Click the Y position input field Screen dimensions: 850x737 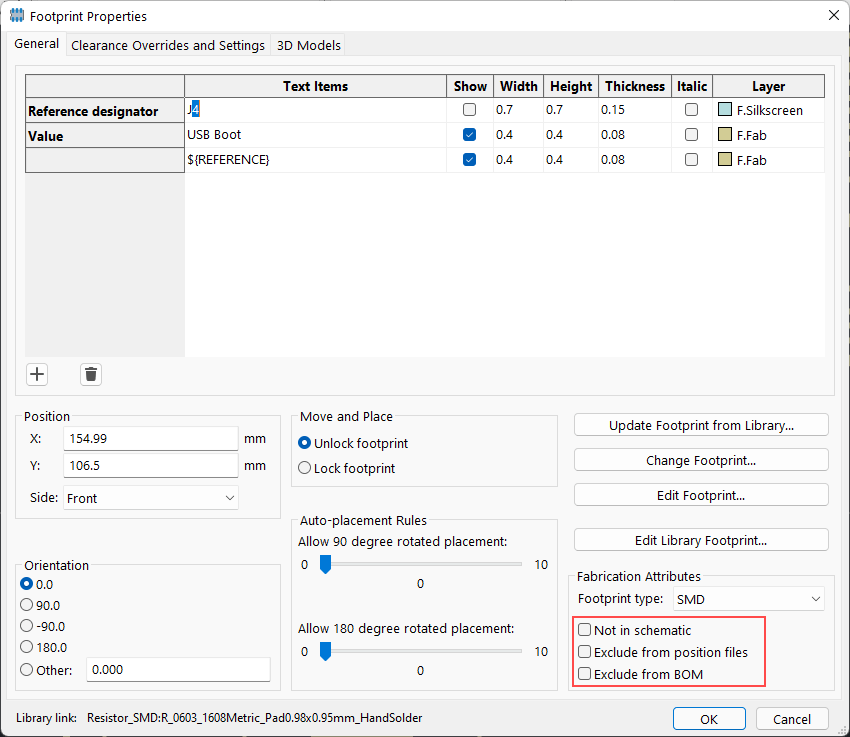tap(151, 465)
